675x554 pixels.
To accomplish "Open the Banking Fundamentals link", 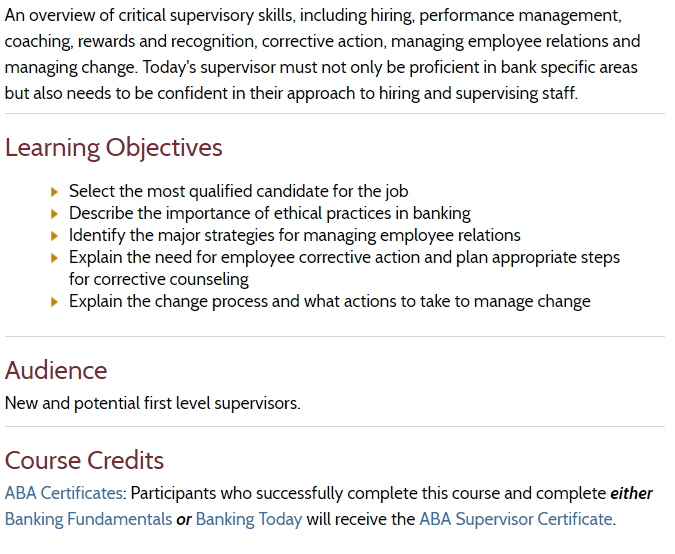I will point(88,519).
